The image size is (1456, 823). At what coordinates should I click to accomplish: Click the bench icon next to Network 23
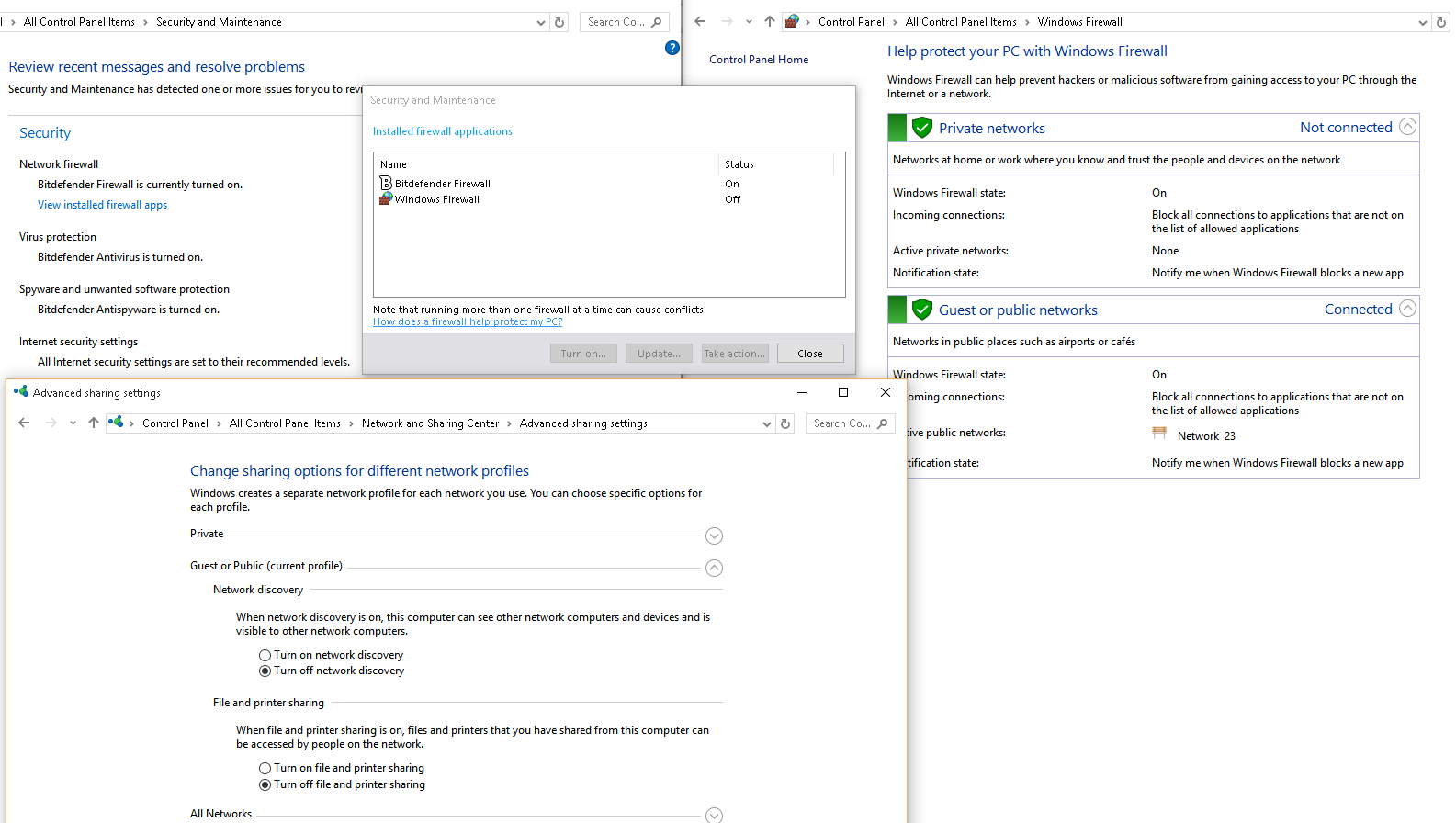[x=1159, y=434]
